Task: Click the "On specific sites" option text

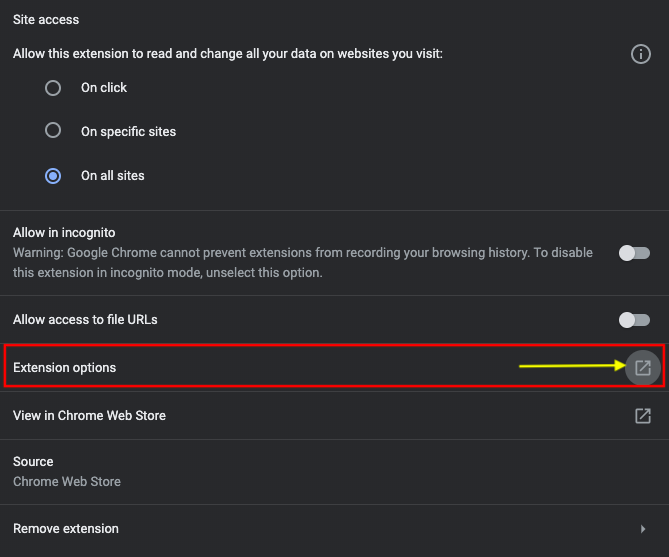Action: point(128,132)
